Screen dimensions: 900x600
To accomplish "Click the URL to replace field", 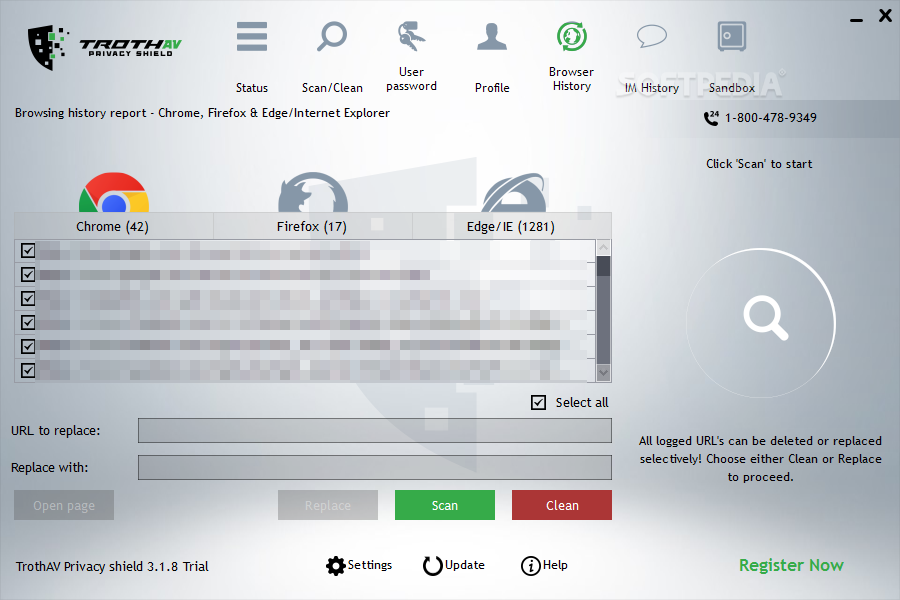I will click(x=375, y=431).
